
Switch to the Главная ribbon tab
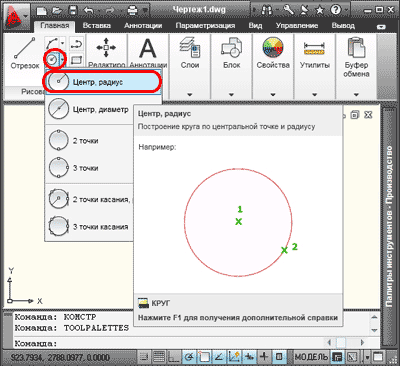pyautogui.click(x=55, y=26)
